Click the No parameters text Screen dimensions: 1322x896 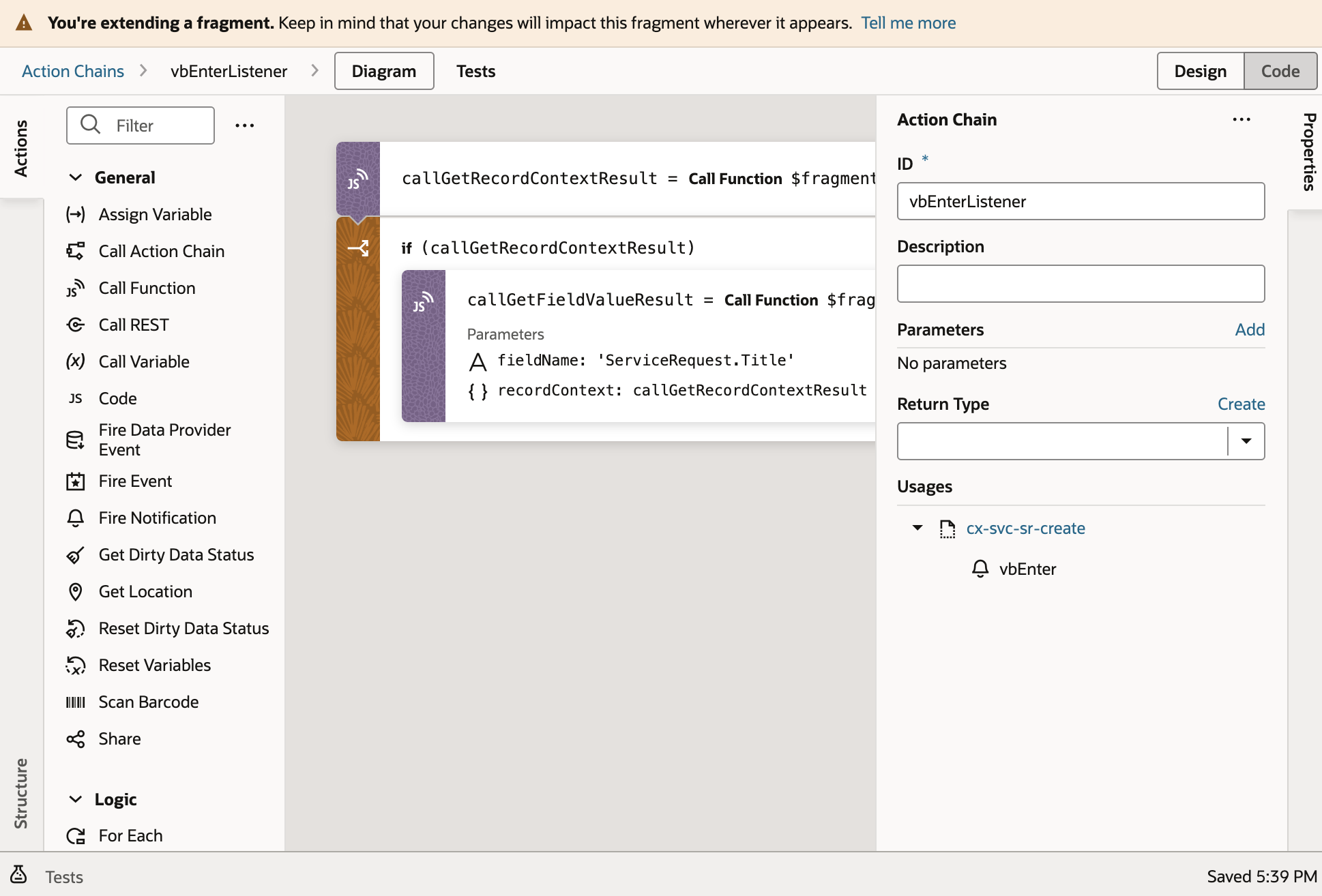coord(952,363)
